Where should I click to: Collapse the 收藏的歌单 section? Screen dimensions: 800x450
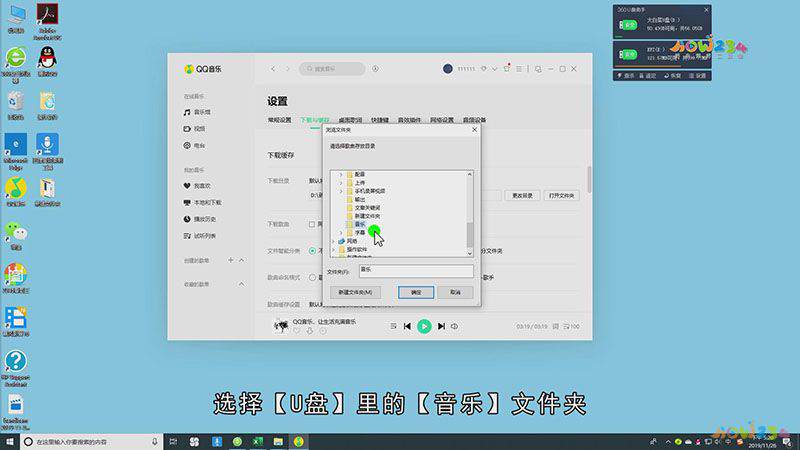pos(241,284)
